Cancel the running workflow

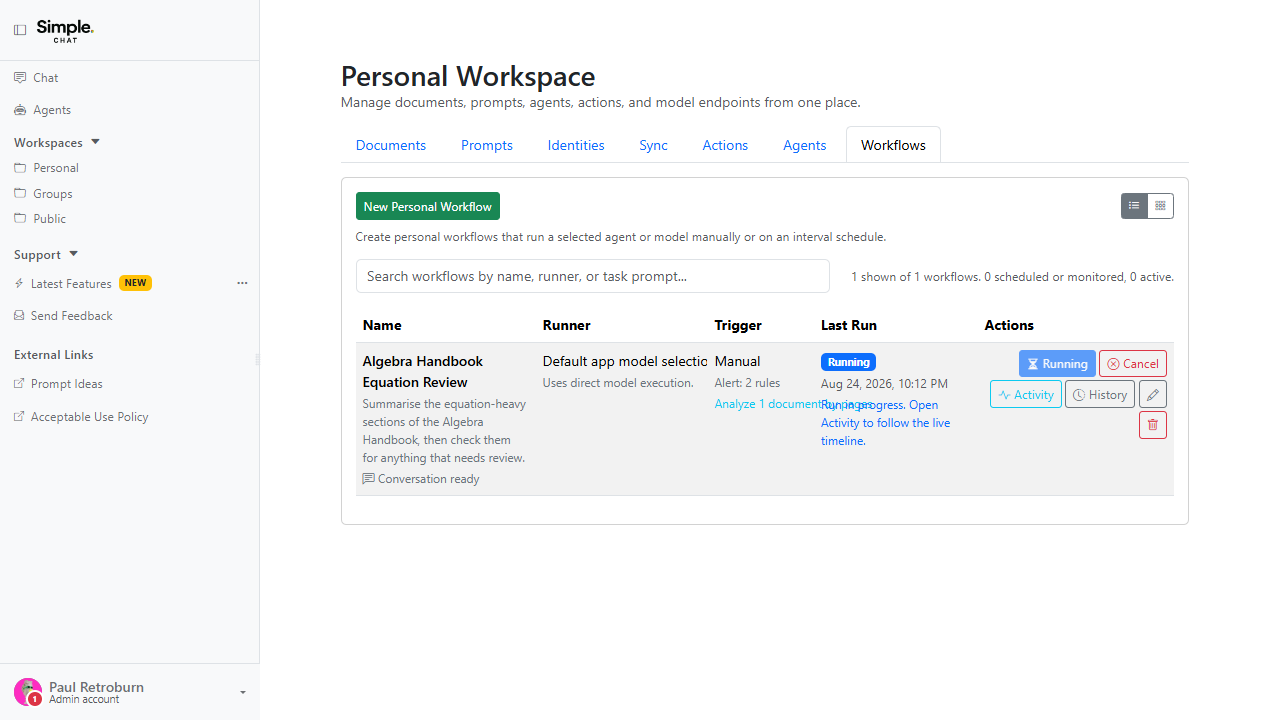point(1133,364)
